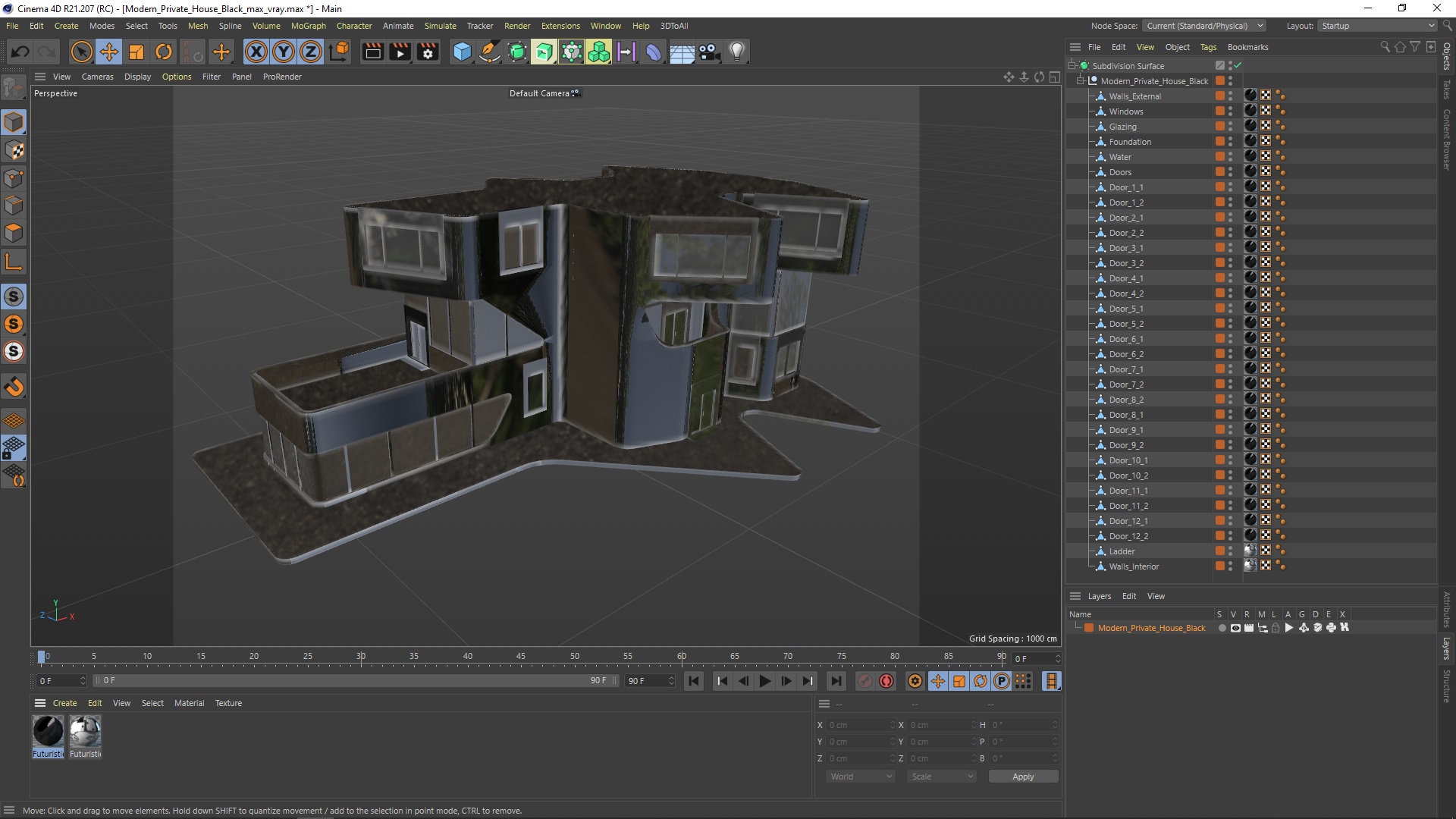
Task: Add a Camera object icon
Action: tap(709, 52)
